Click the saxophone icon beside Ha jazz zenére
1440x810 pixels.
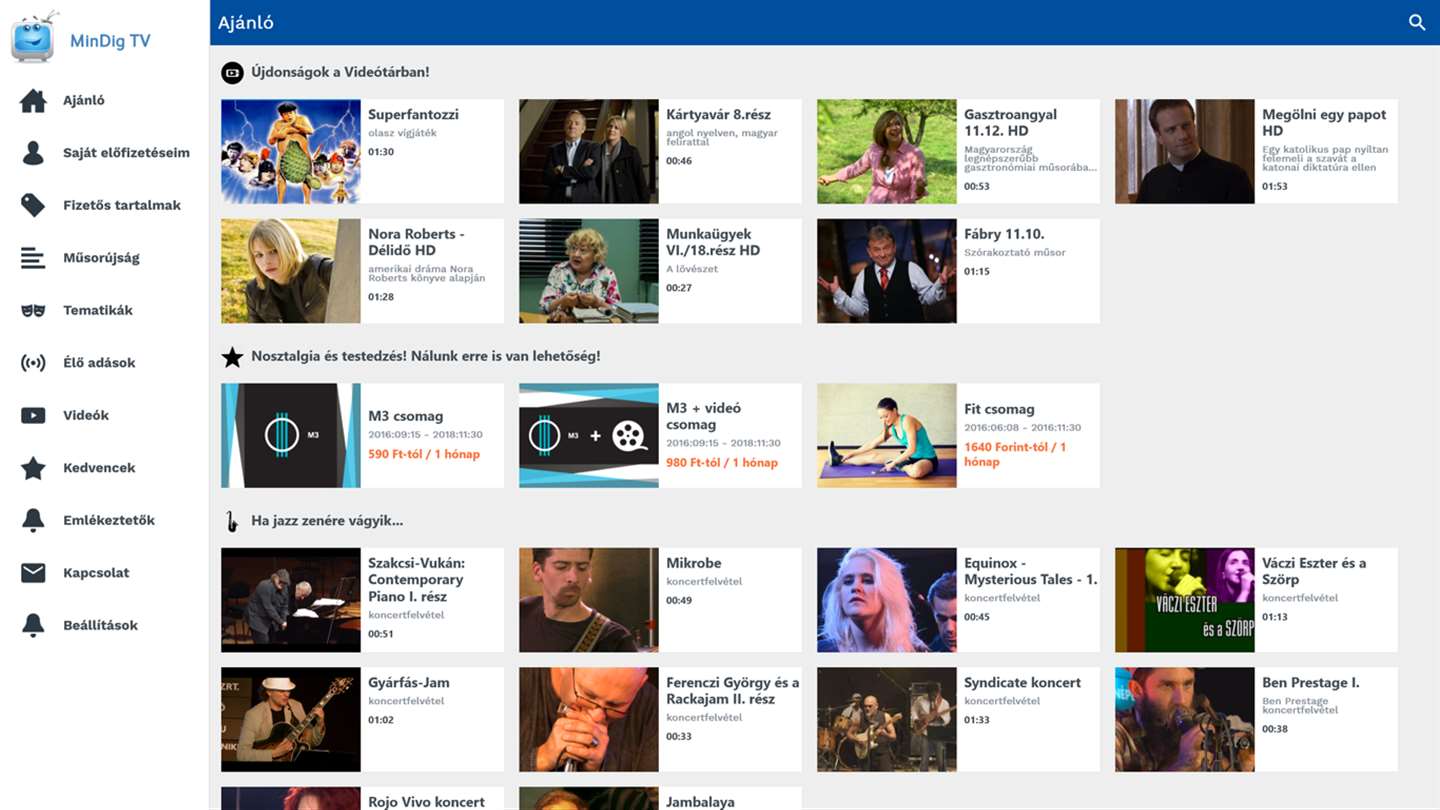click(232, 521)
